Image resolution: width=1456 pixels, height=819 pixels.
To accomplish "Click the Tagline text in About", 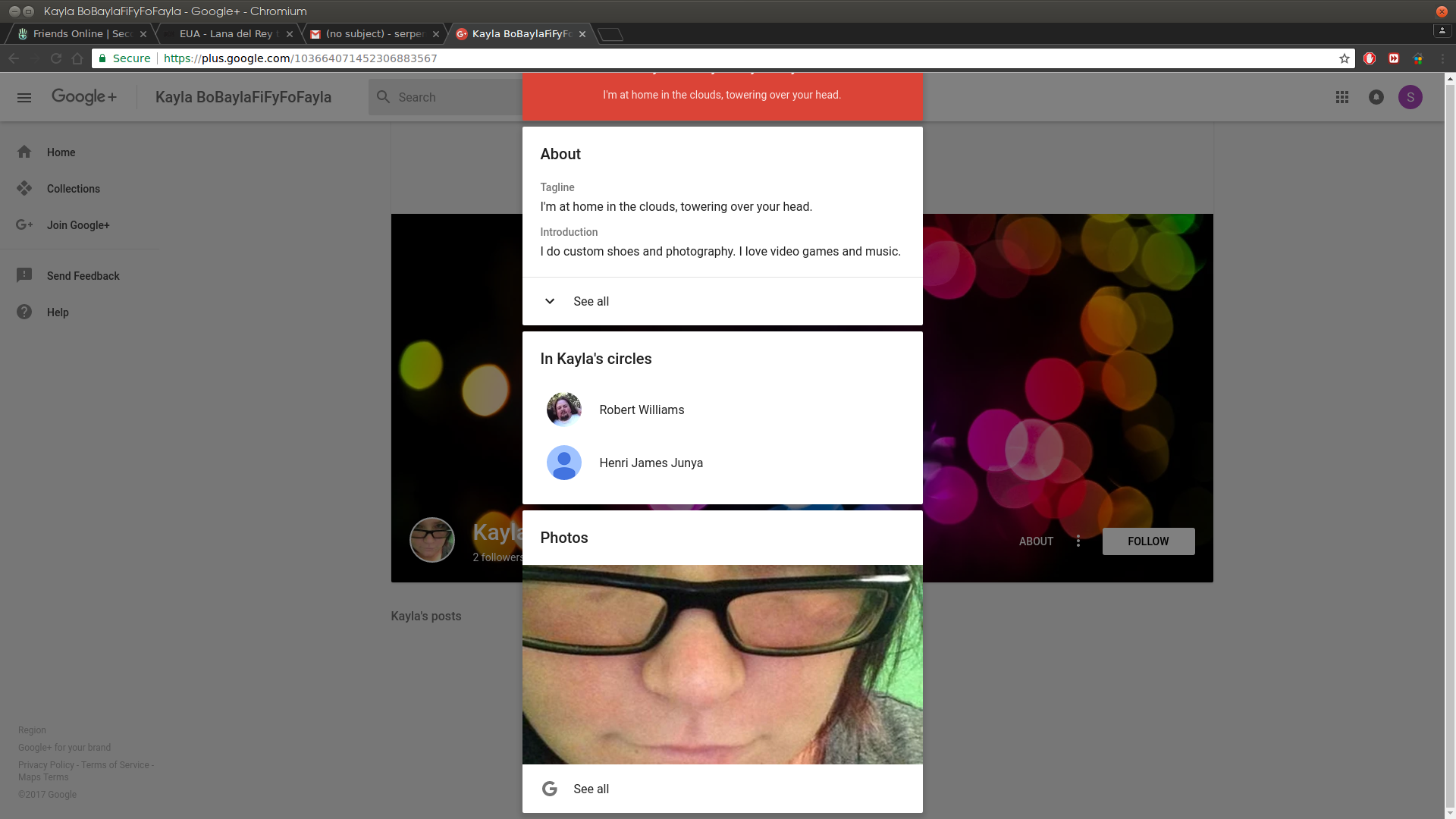I will [x=676, y=206].
